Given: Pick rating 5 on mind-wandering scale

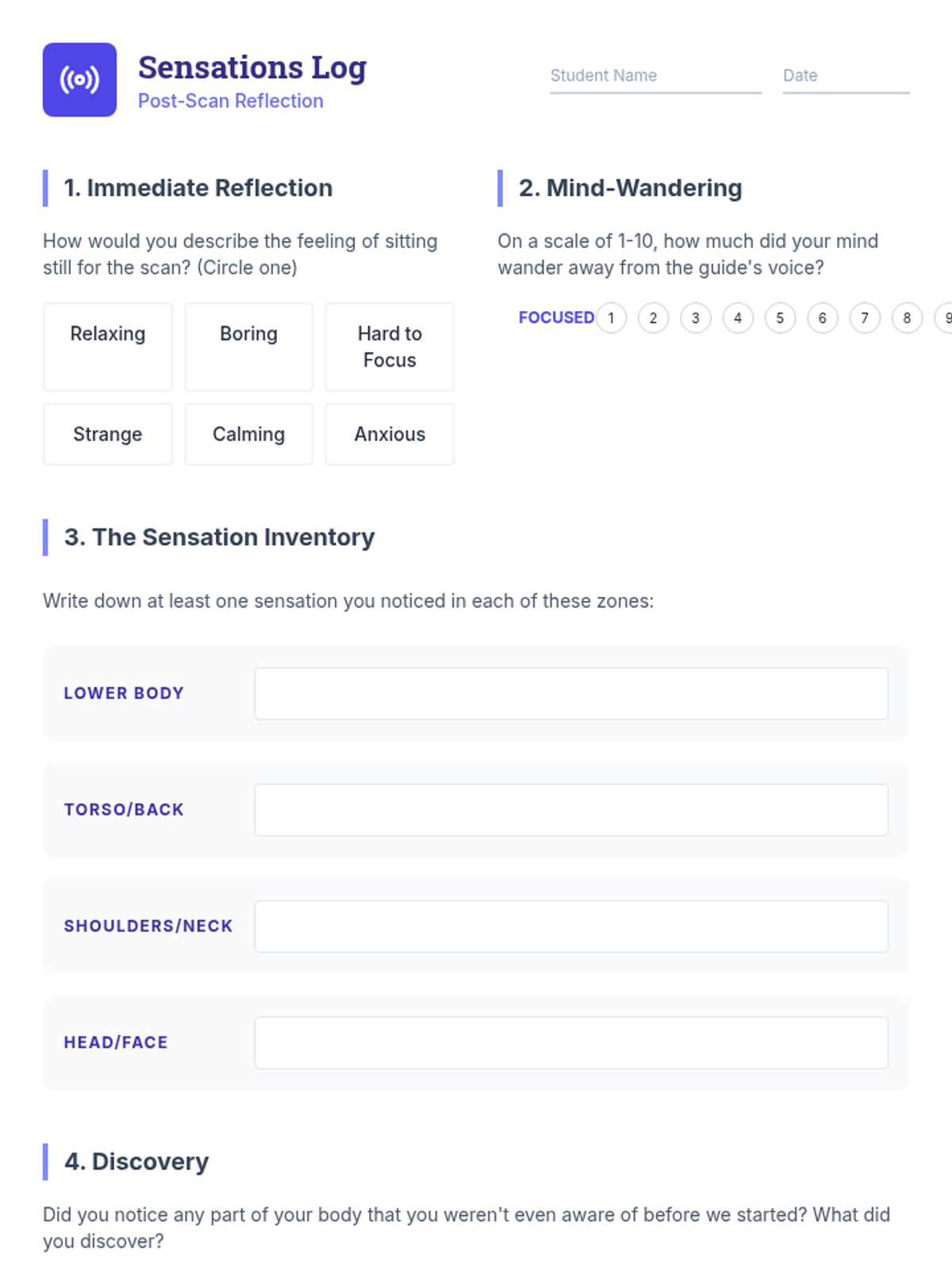Looking at the screenshot, I should pos(780,318).
